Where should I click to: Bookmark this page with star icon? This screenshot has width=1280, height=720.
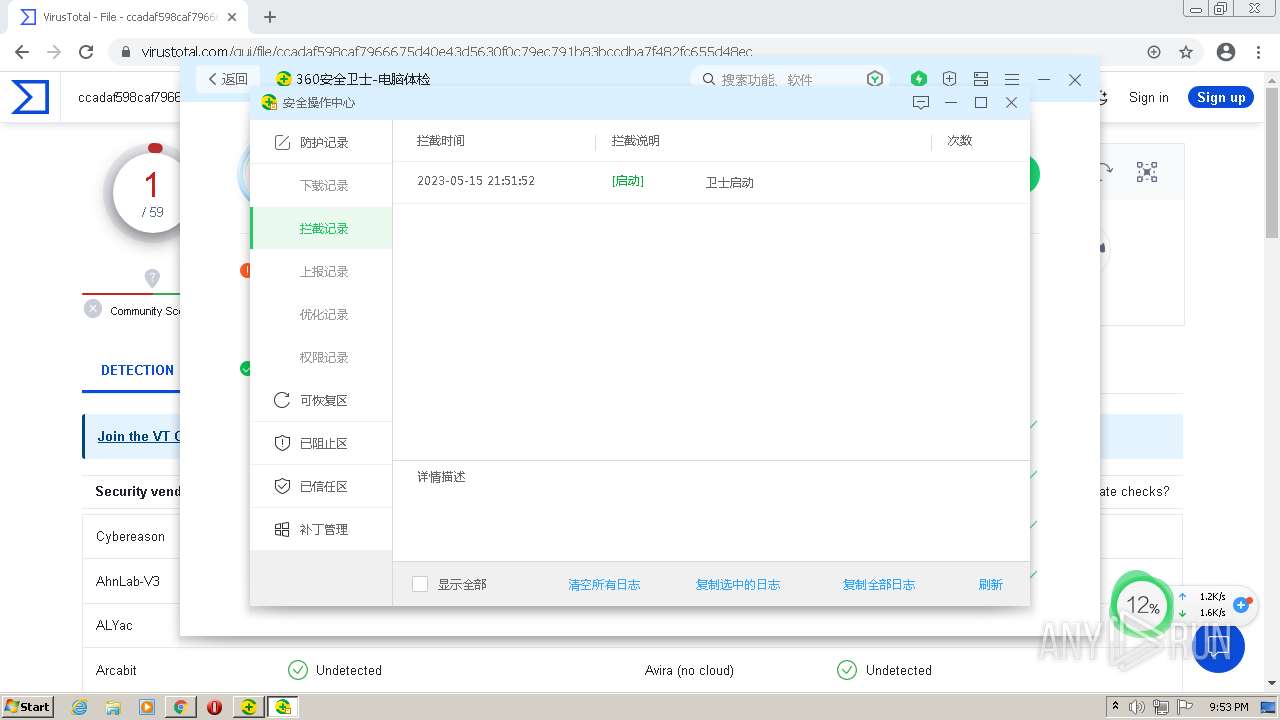[1186, 52]
